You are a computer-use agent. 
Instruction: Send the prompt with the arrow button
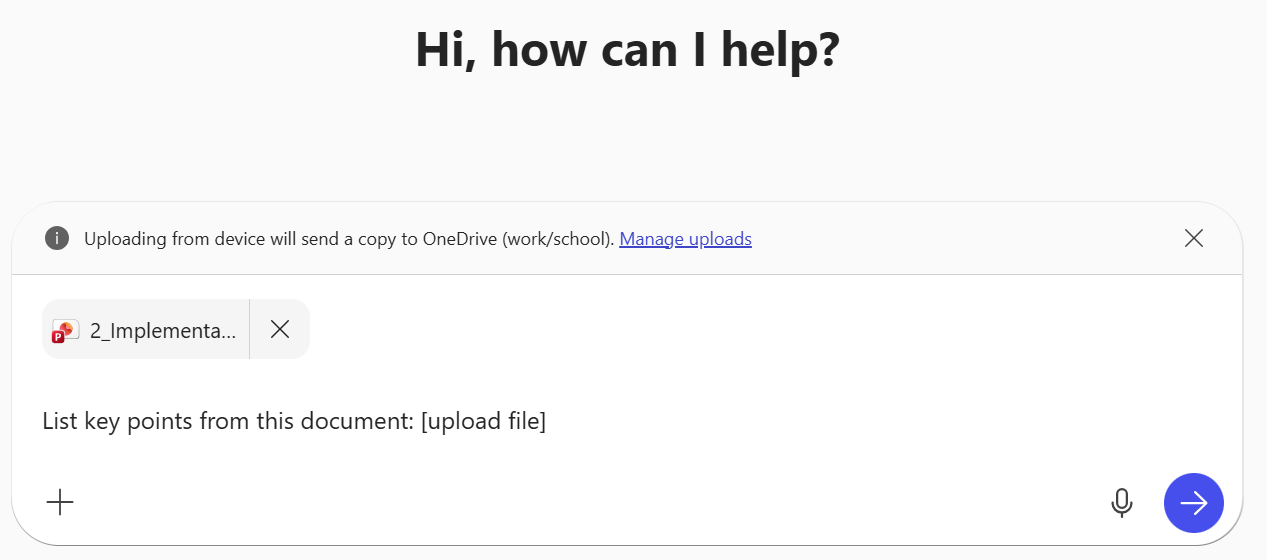click(x=1193, y=502)
